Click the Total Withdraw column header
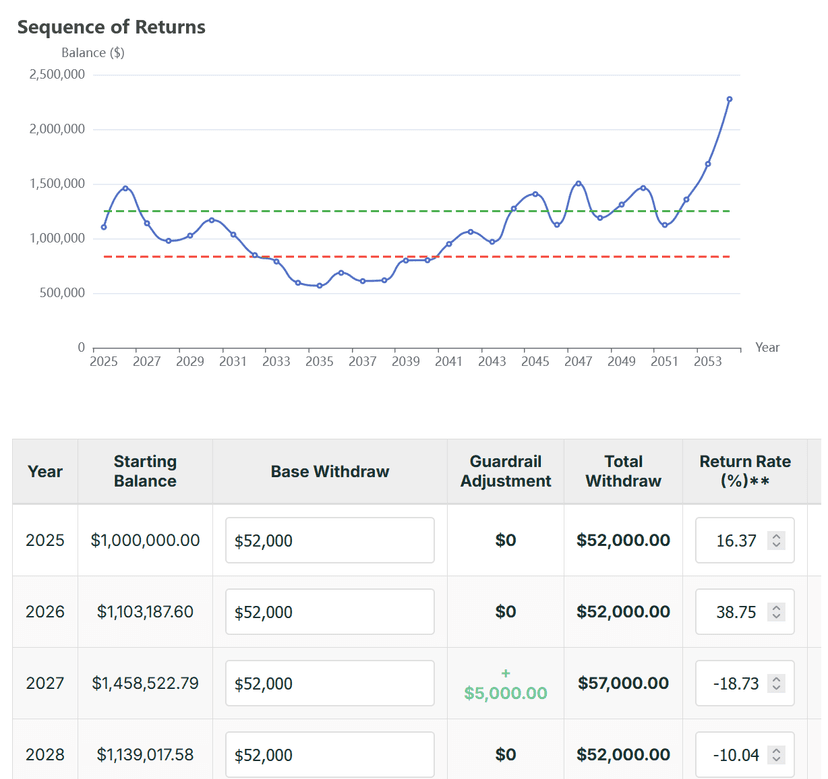Screen dimensions: 828x779 623,471
